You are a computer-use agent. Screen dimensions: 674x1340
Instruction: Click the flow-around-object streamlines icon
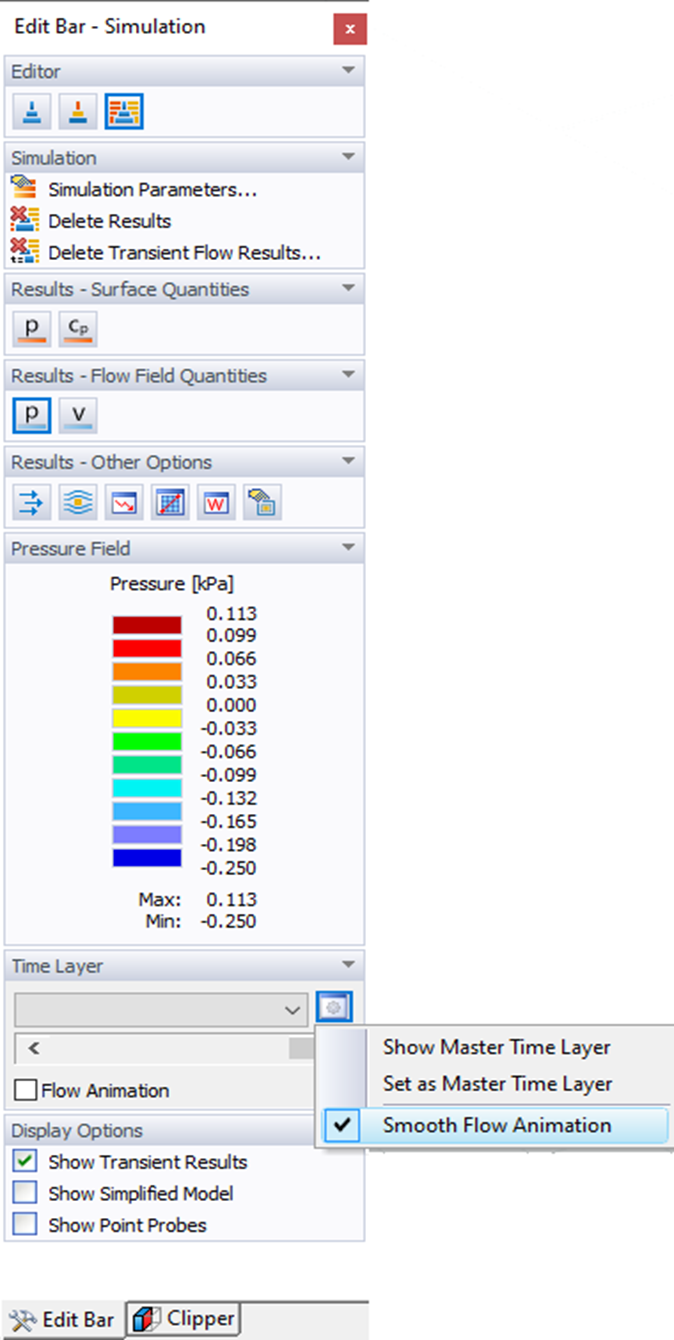point(78,502)
